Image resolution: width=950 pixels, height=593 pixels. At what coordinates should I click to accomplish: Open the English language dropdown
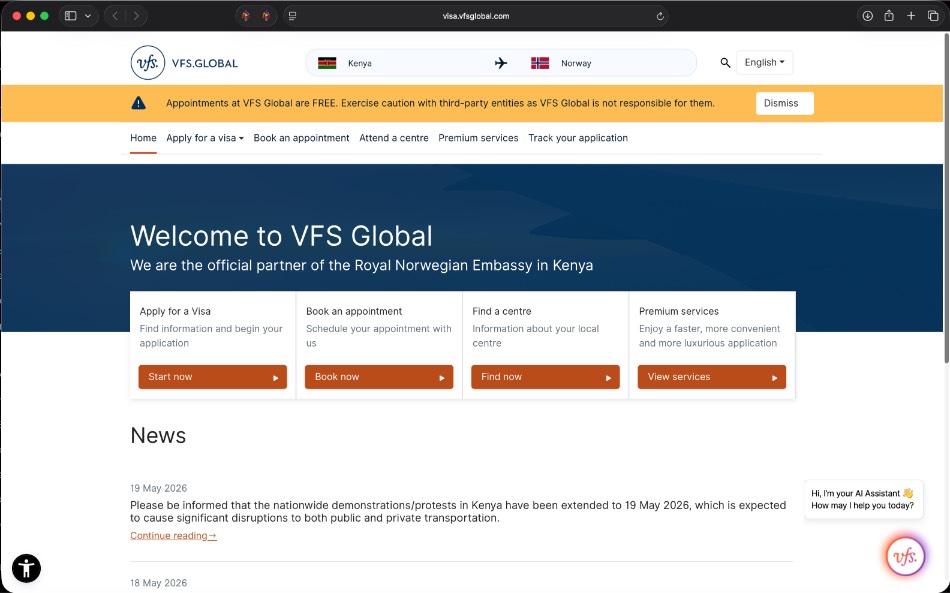click(764, 62)
